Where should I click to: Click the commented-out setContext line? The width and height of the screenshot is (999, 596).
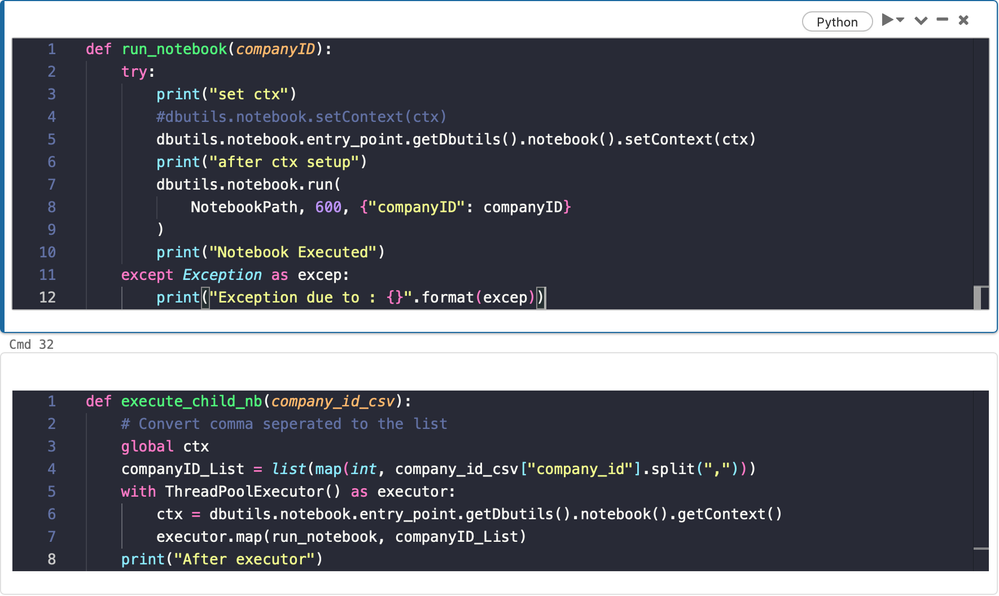[301, 117]
